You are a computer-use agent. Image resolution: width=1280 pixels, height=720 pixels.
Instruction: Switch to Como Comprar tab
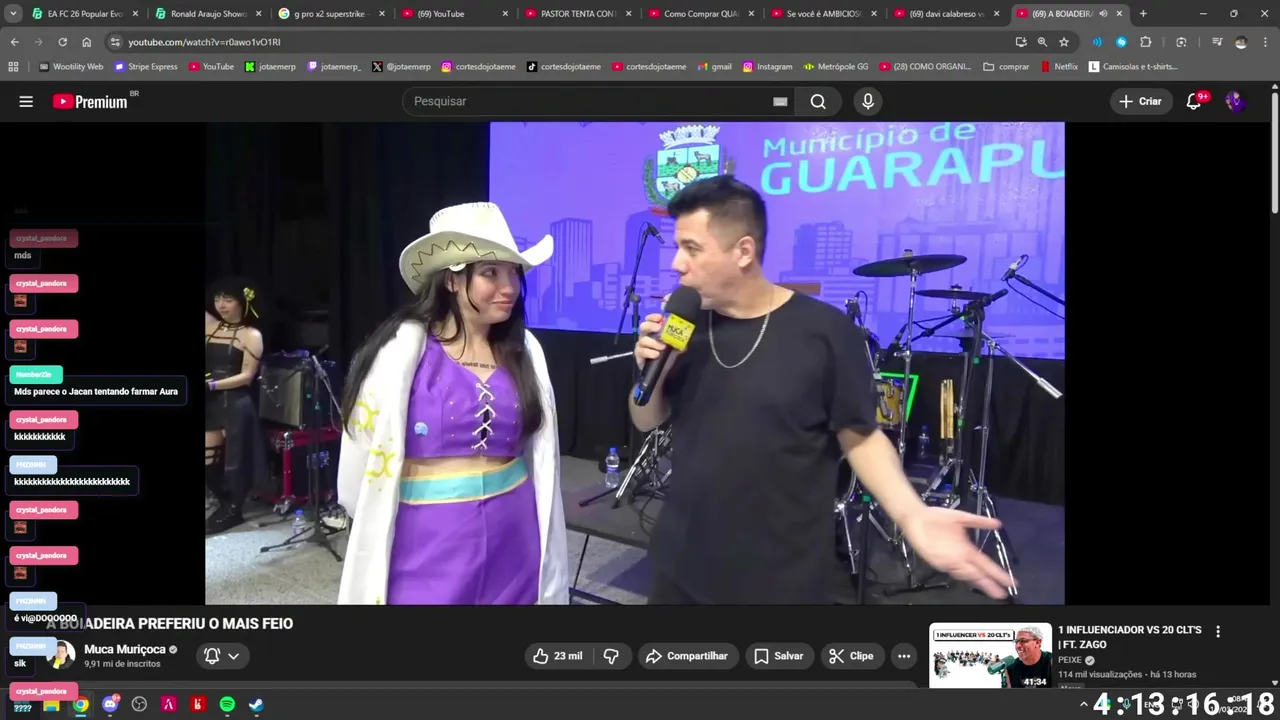click(700, 14)
